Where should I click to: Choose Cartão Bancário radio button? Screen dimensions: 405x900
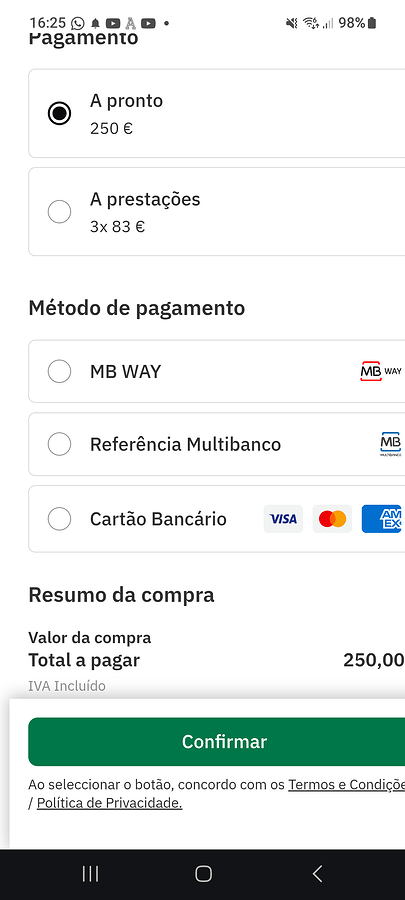tap(59, 519)
